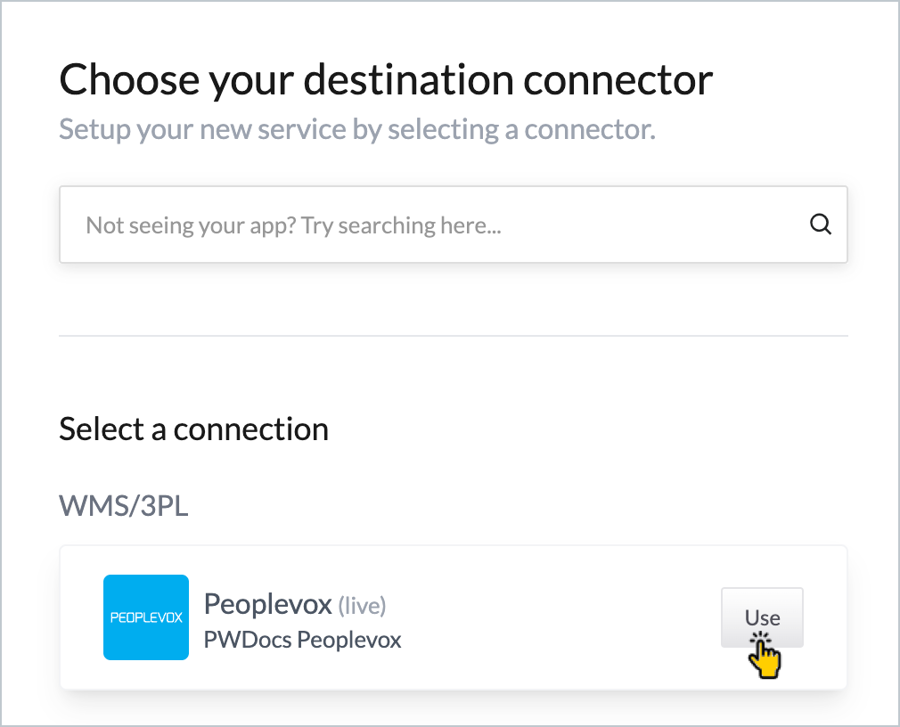Click empty space inside the Peoplevox card
The image size is (900, 727).
tap(560, 620)
